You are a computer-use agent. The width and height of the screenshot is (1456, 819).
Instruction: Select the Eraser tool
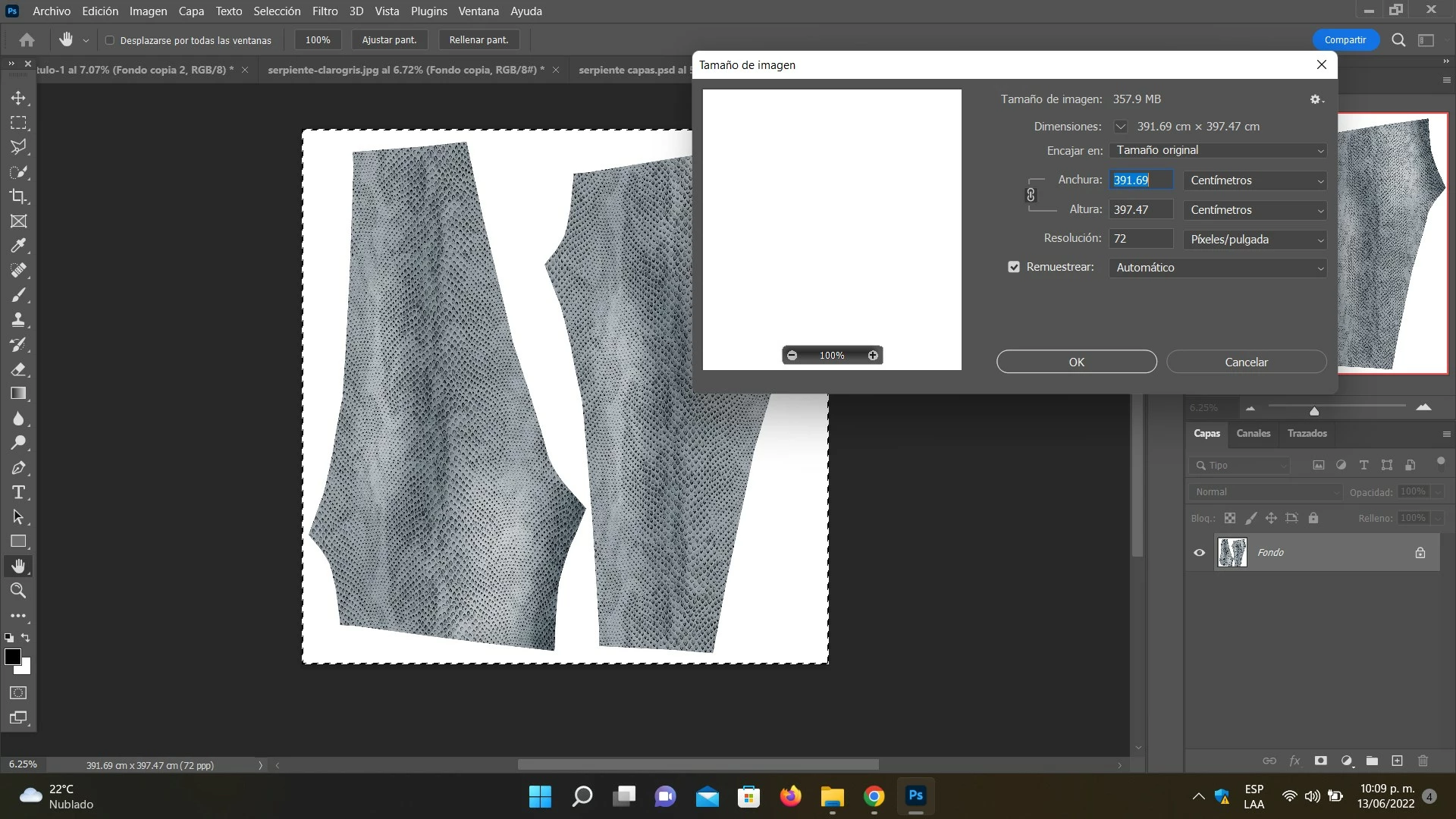18,369
